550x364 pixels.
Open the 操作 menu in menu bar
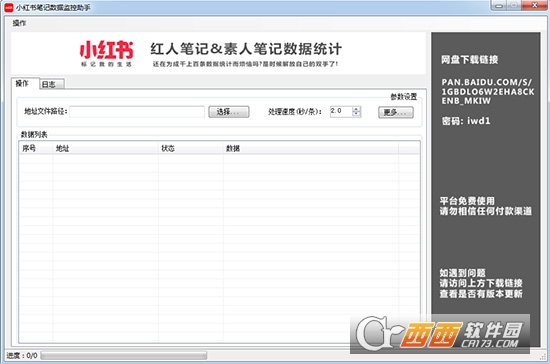[x=19, y=23]
